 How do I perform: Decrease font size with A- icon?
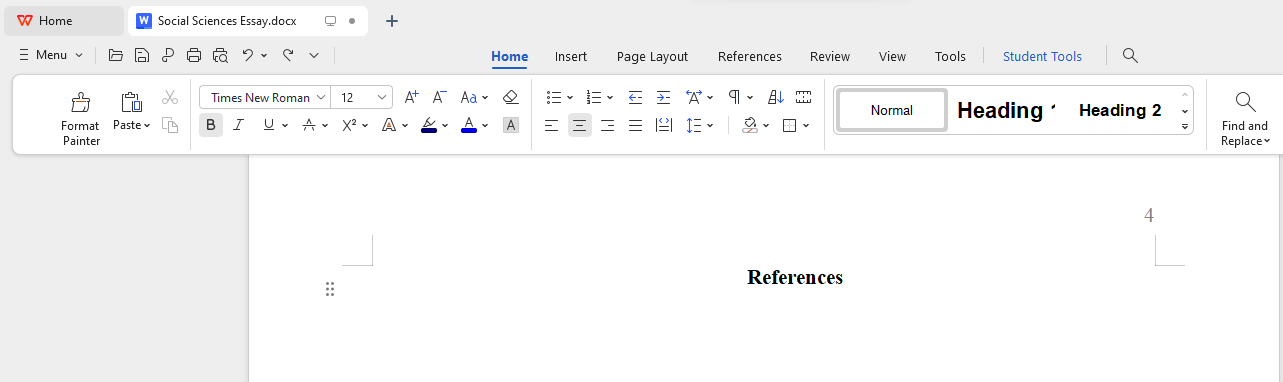pyautogui.click(x=440, y=97)
